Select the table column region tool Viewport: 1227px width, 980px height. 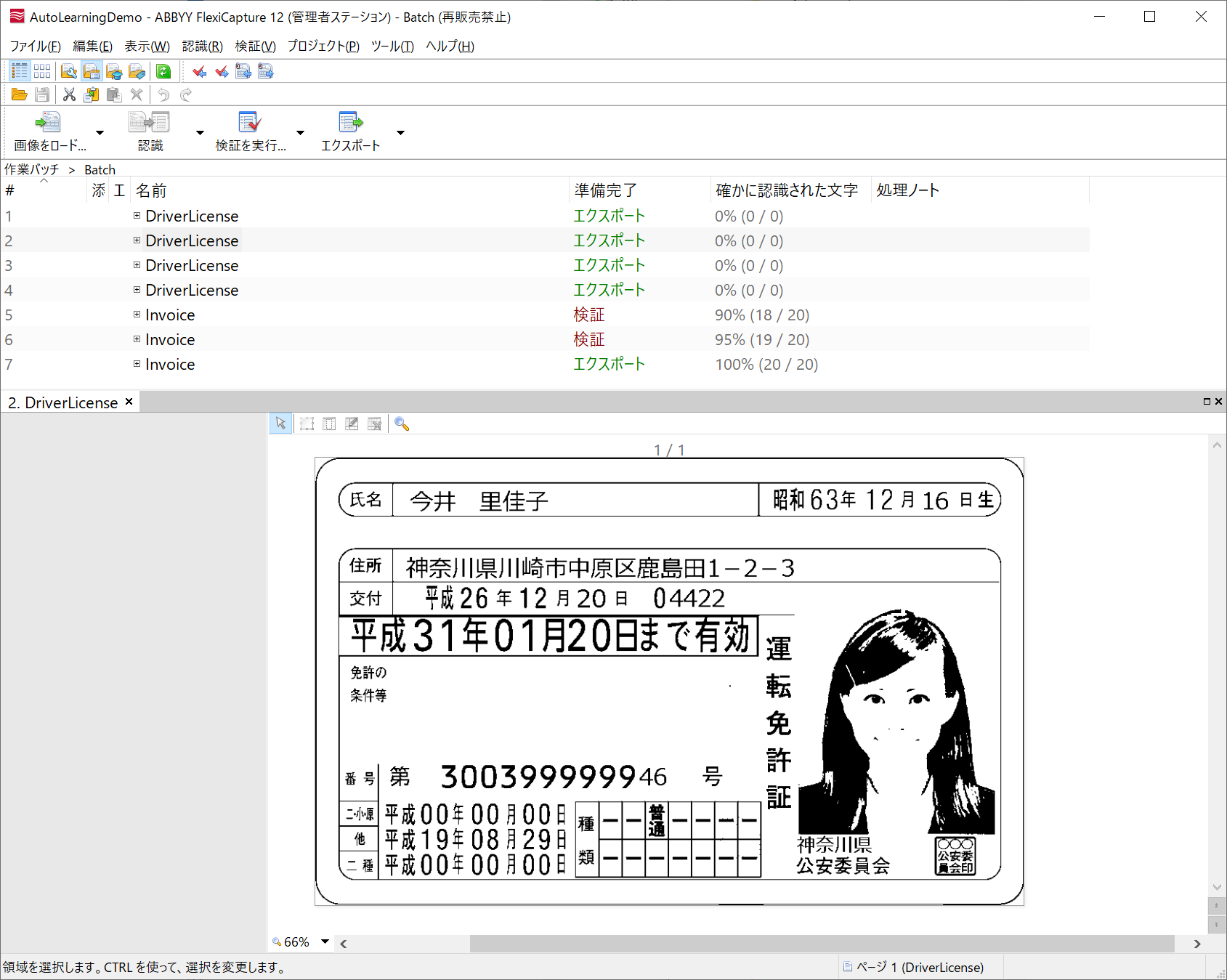coord(330,424)
